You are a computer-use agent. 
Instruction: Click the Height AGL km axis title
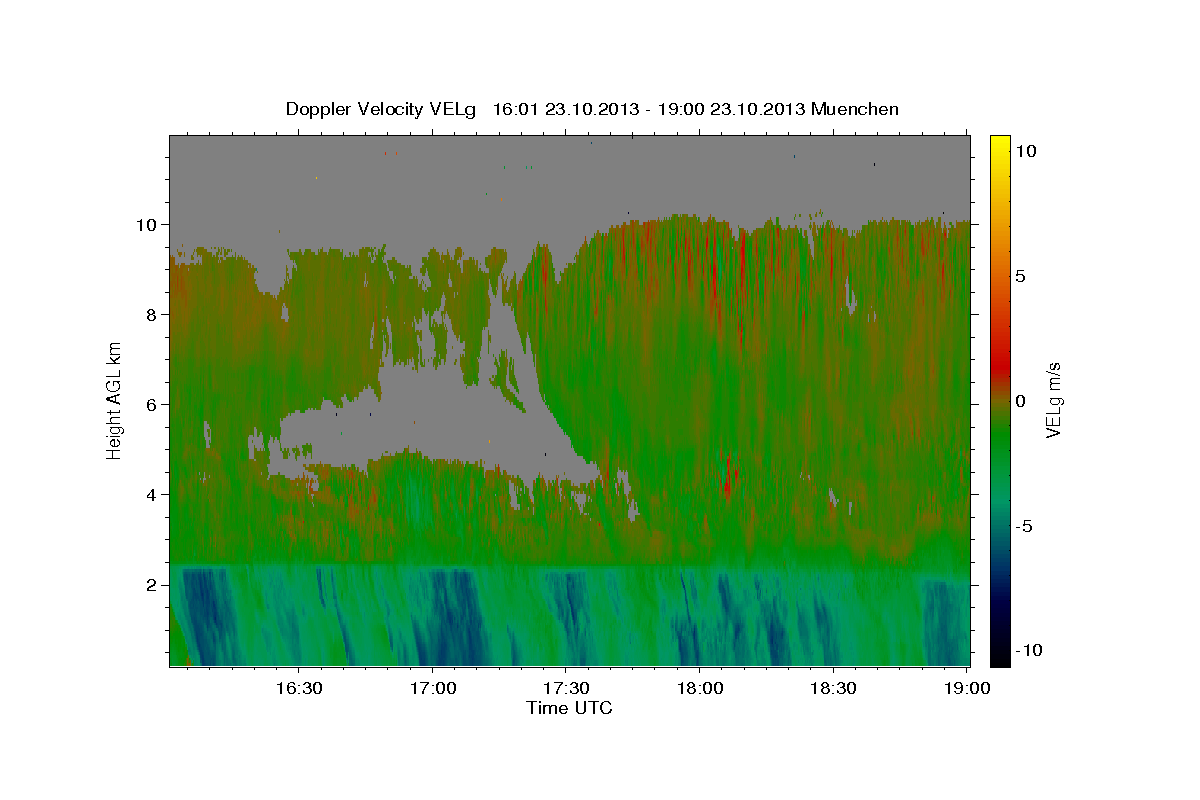tap(115, 400)
